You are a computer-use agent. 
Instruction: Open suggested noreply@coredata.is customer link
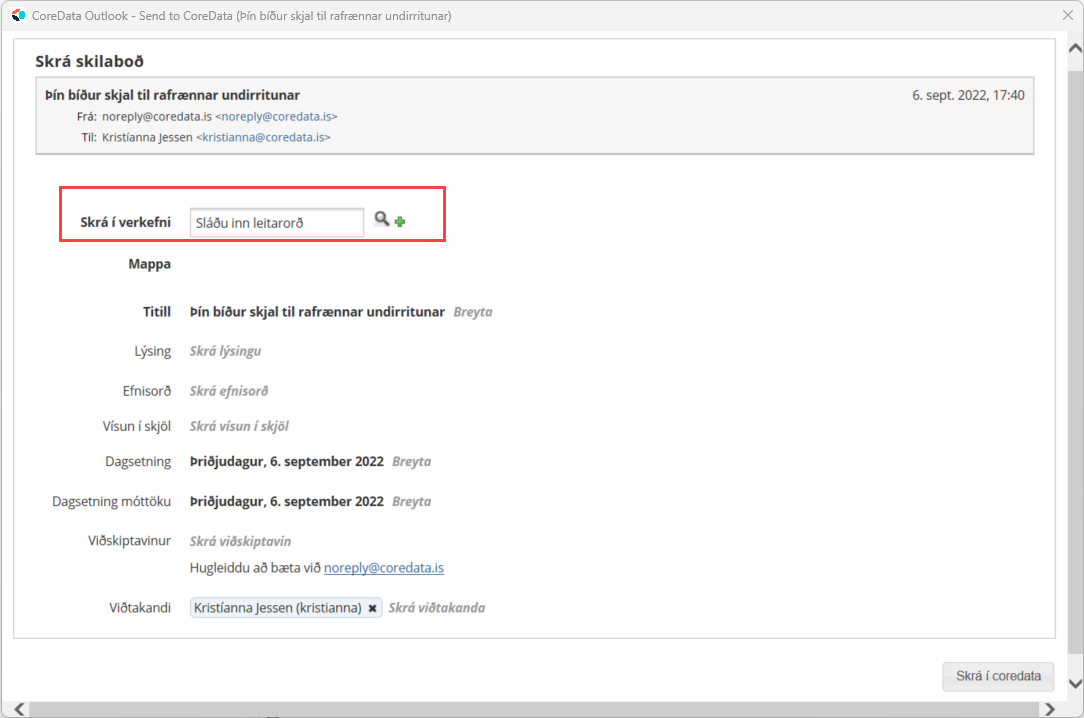coord(383,568)
